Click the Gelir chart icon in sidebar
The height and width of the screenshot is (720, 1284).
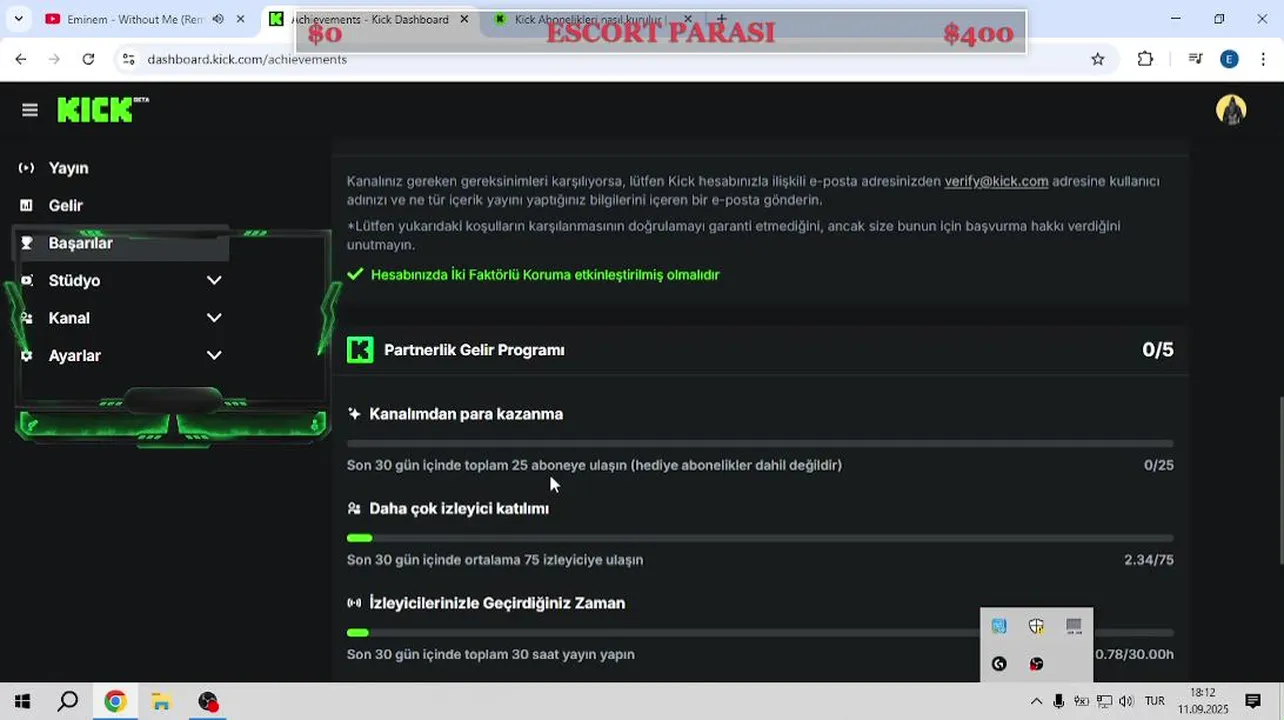click(27, 205)
